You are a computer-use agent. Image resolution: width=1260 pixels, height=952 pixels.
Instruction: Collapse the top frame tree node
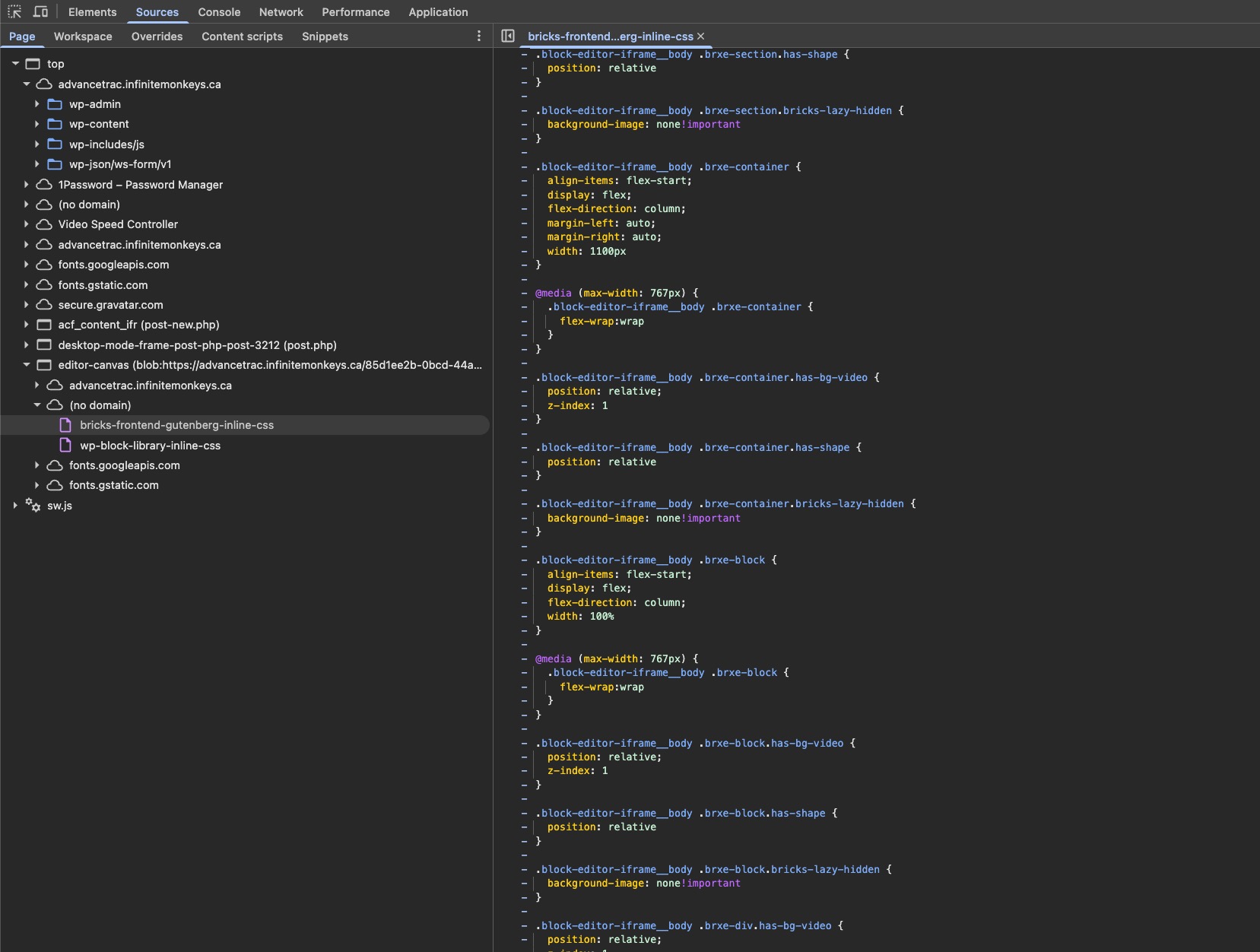pos(15,64)
